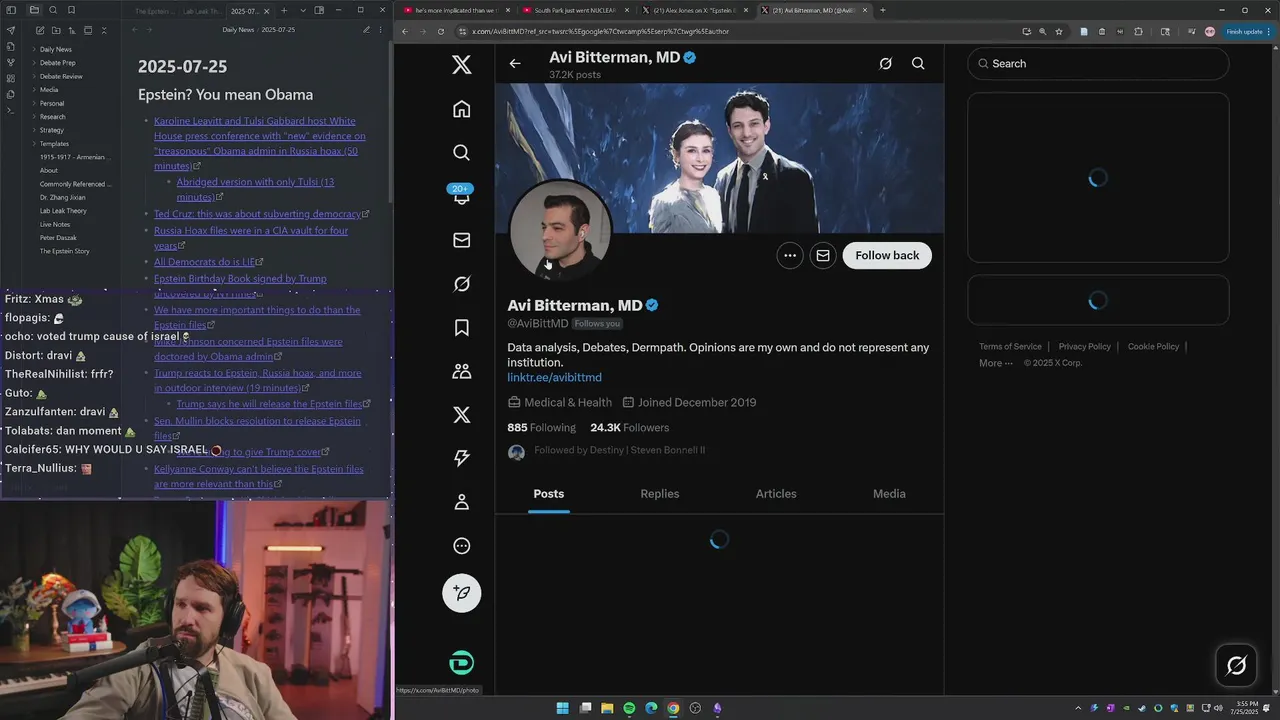Open Grok icon in X sidebar
1280x720 pixels.
click(x=461, y=284)
